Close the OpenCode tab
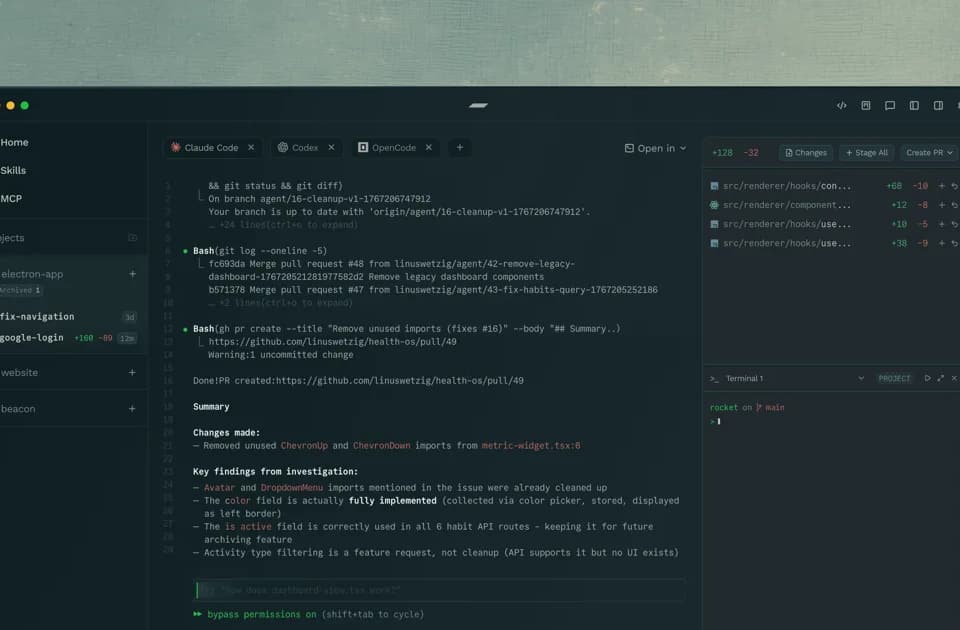 point(429,148)
